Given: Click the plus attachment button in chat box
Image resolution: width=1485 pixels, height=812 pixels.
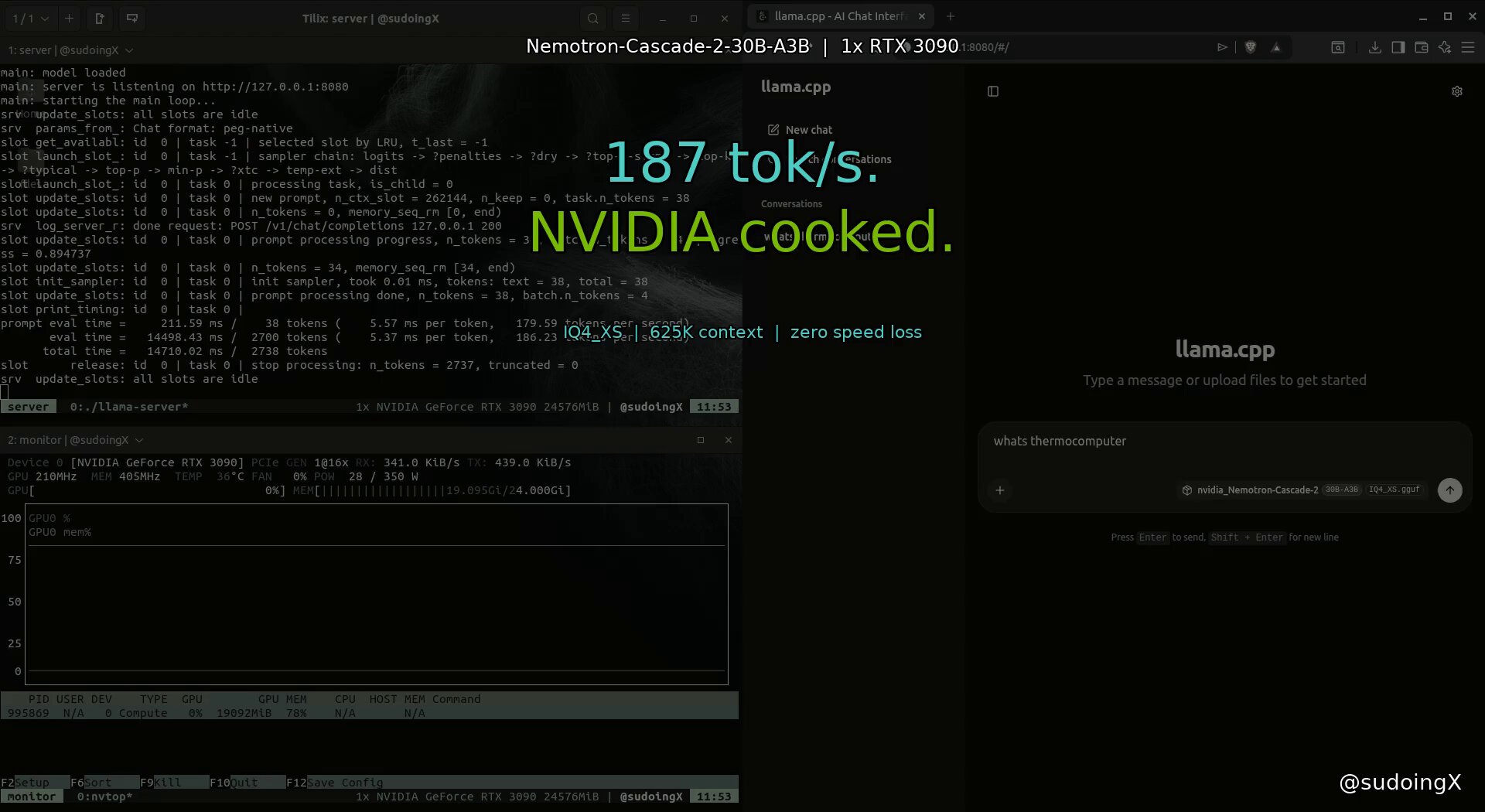Looking at the screenshot, I should [1000, 490].
